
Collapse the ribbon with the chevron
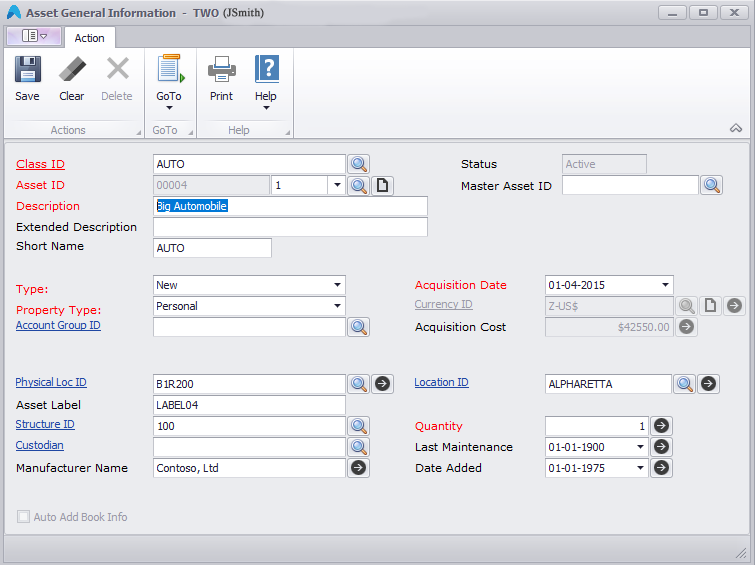[736, 128]
